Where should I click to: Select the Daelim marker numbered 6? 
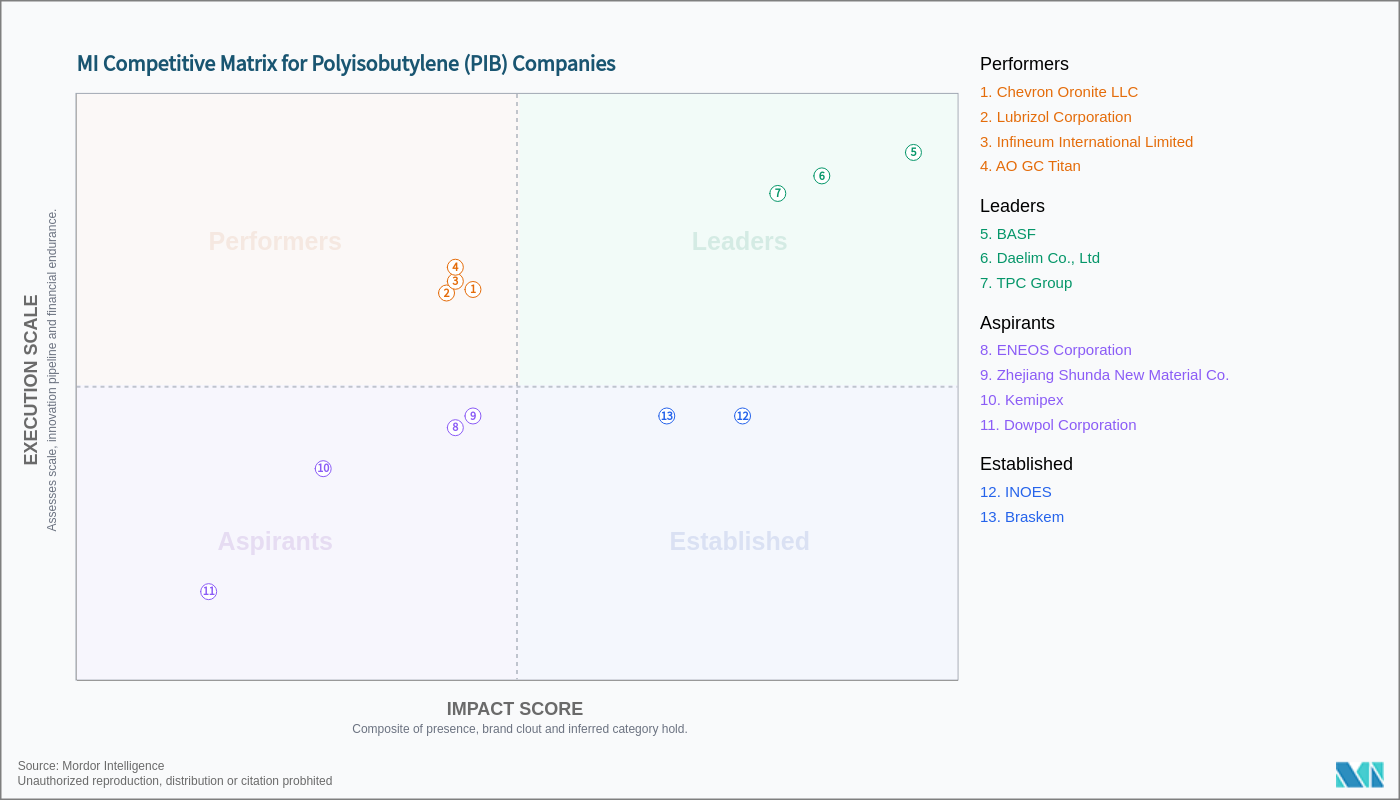coord(822,176)
